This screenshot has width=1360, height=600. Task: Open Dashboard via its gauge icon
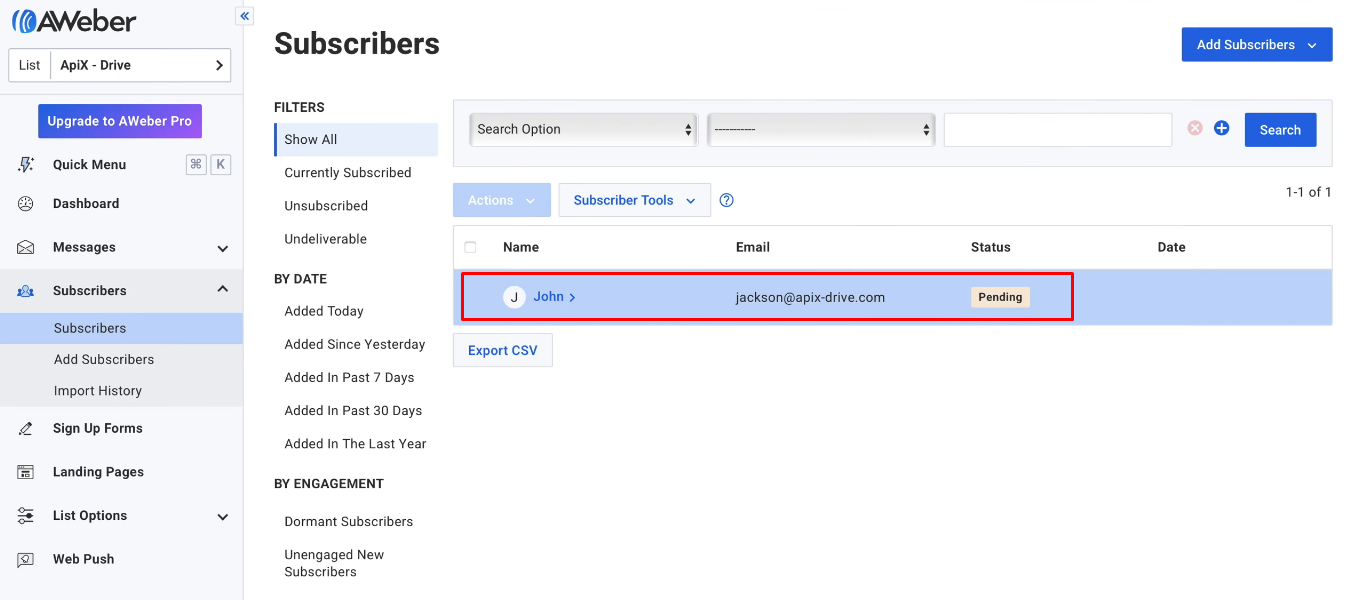click(28, 205)
